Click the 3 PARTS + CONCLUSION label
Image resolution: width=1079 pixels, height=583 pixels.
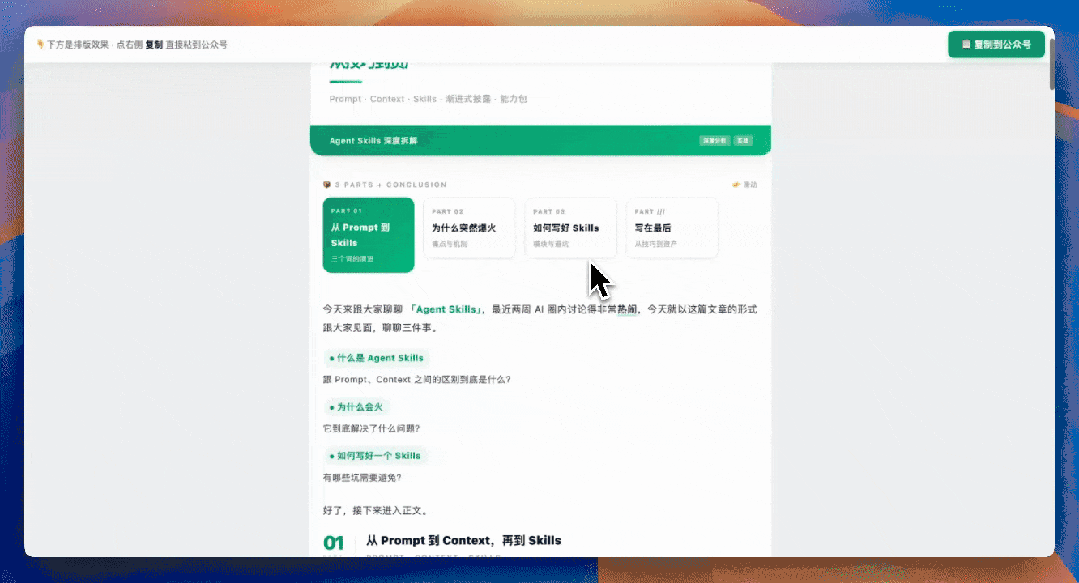click(390, 184)
